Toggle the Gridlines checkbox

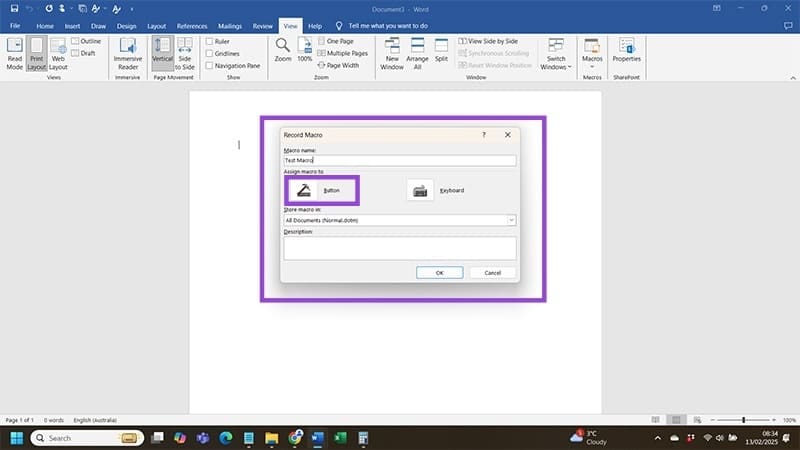pyautogui.click(x=209, y=54)
